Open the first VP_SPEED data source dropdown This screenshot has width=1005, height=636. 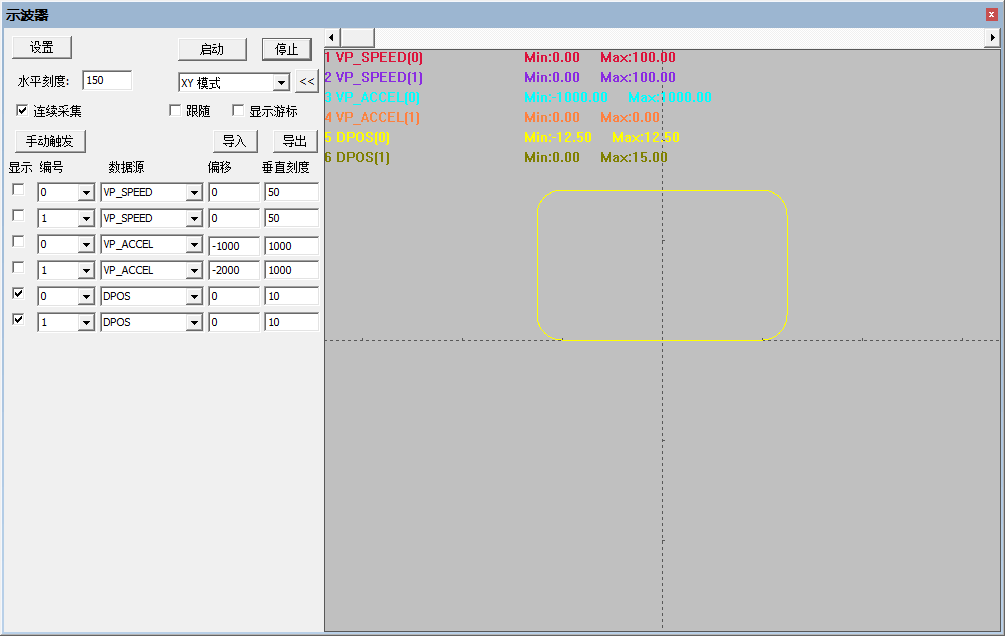coord(191,192)
